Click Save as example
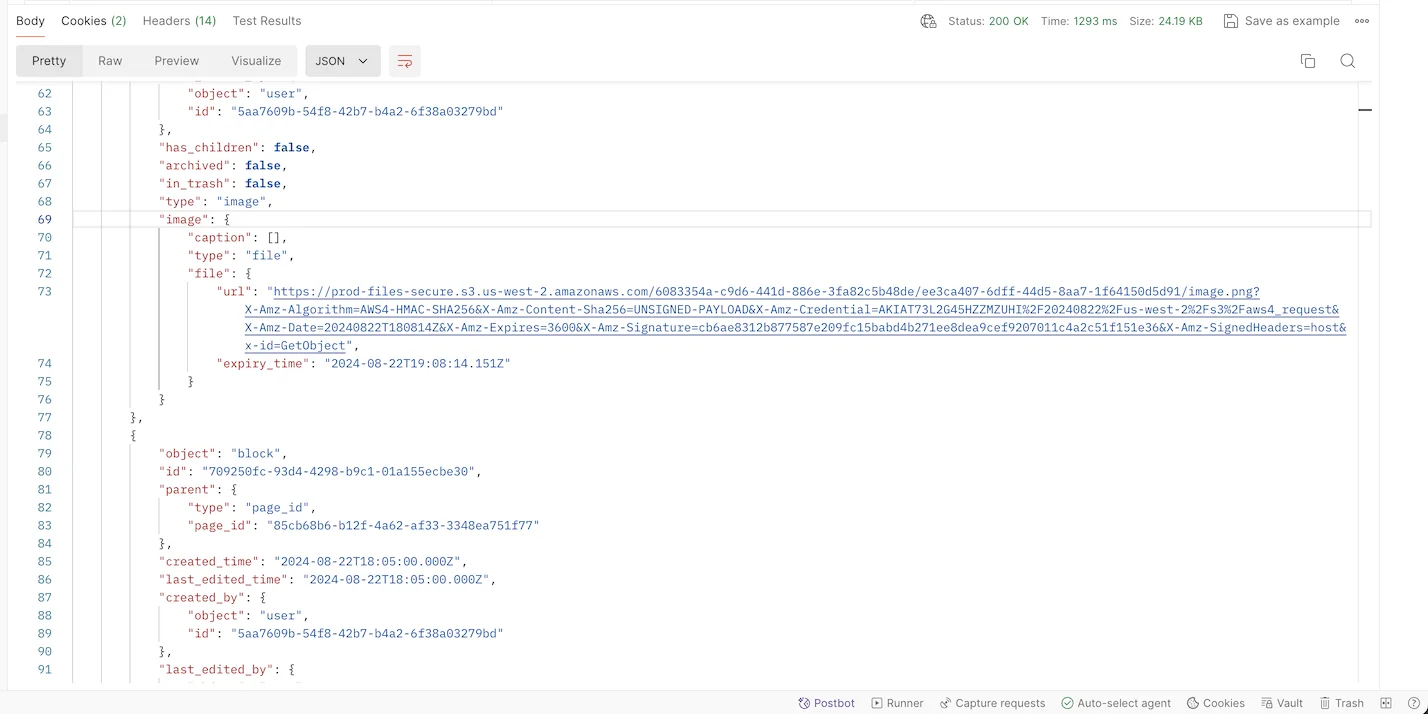 [1281, 21]
